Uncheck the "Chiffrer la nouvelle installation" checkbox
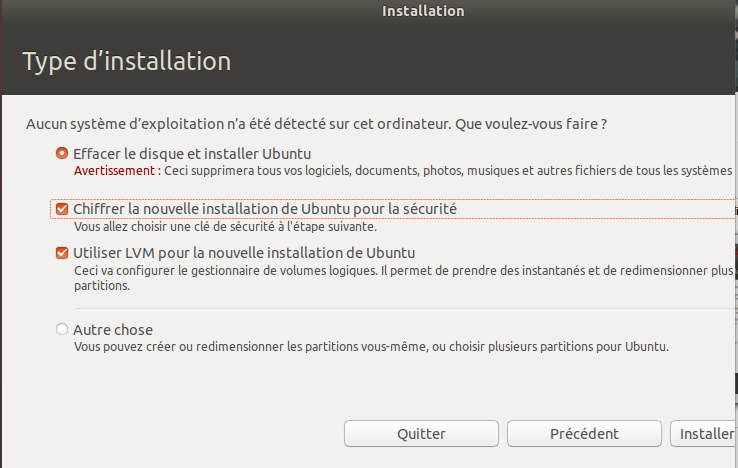Screen dimensions: 738x468 (x=62, y=209)
